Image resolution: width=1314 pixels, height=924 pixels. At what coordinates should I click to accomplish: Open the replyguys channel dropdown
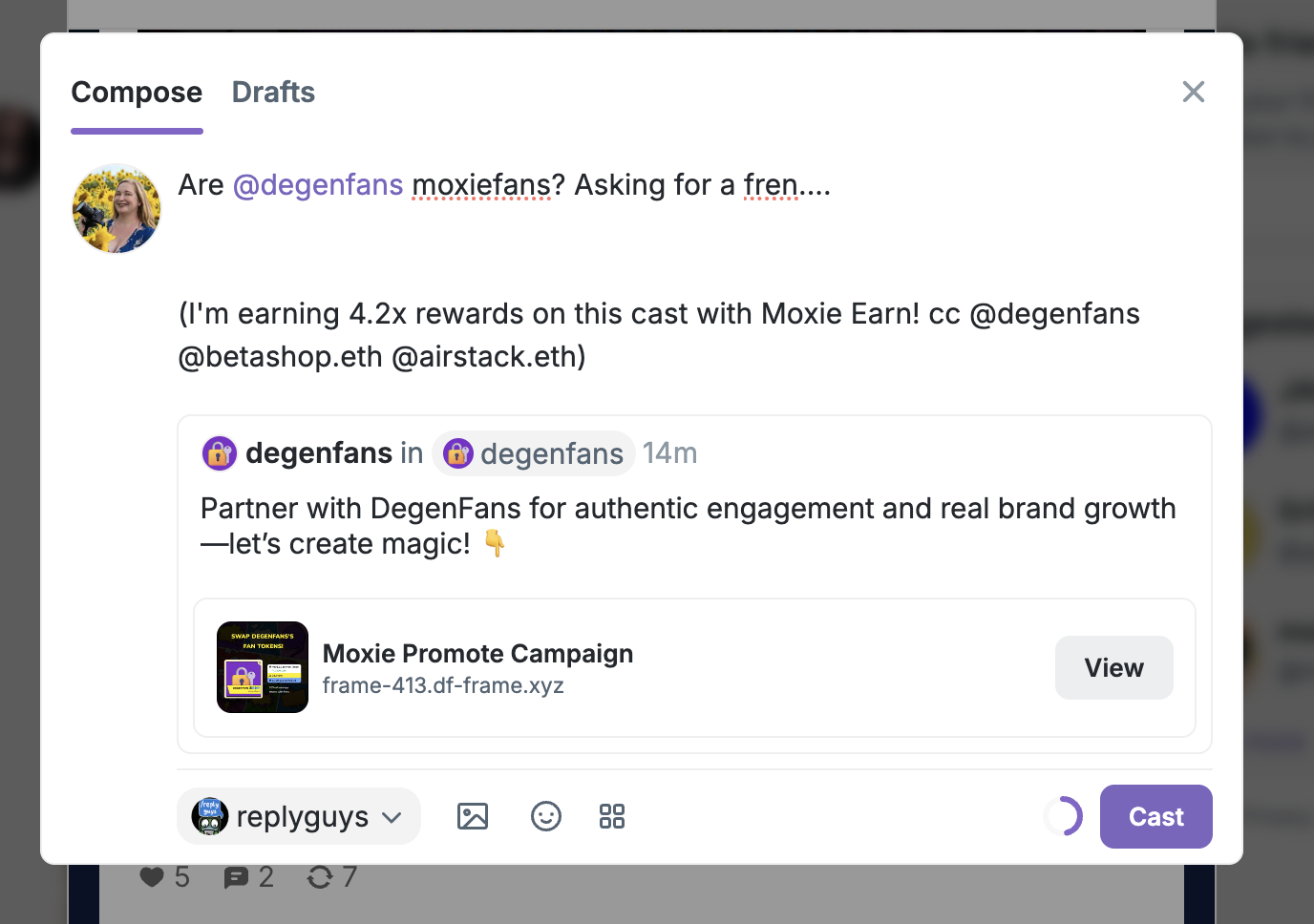(299, 816)
